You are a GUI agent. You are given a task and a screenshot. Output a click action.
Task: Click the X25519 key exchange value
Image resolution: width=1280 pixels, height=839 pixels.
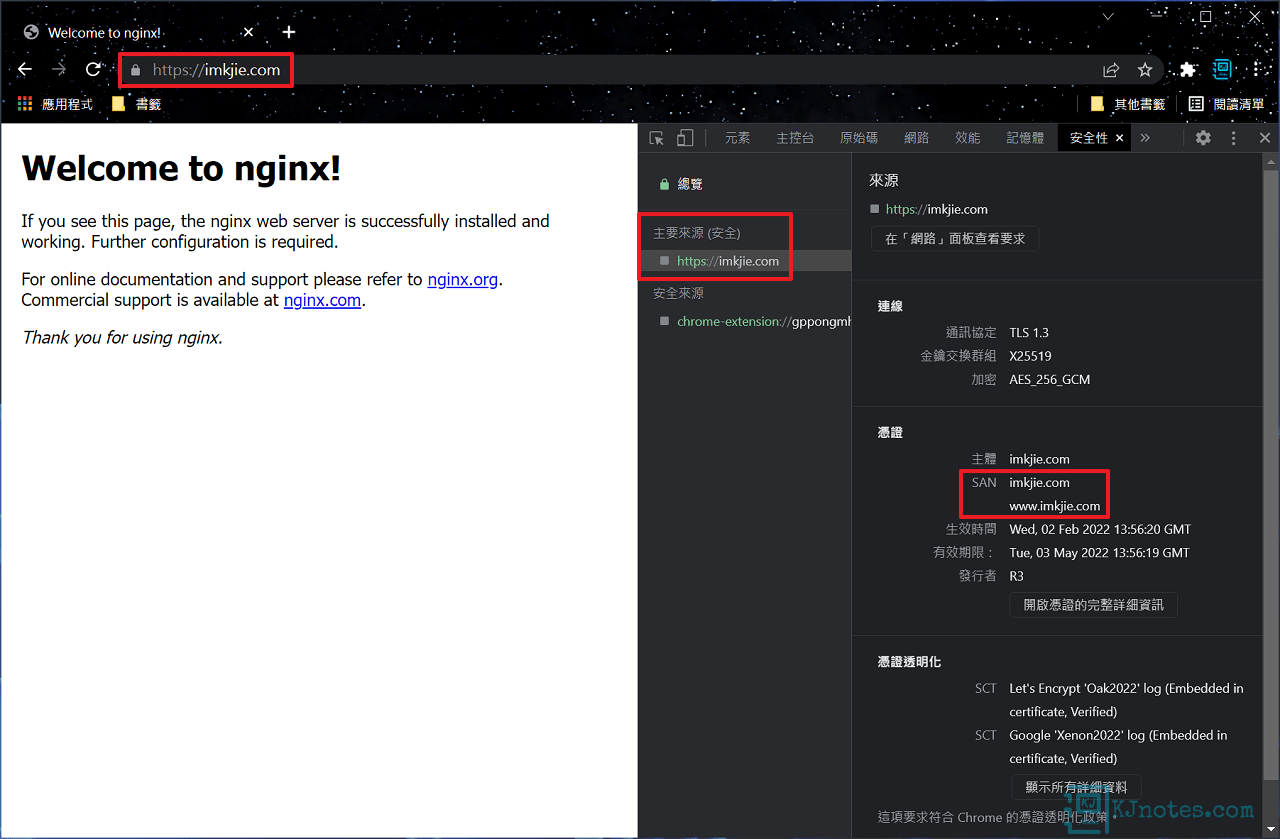coord(1031,356)
